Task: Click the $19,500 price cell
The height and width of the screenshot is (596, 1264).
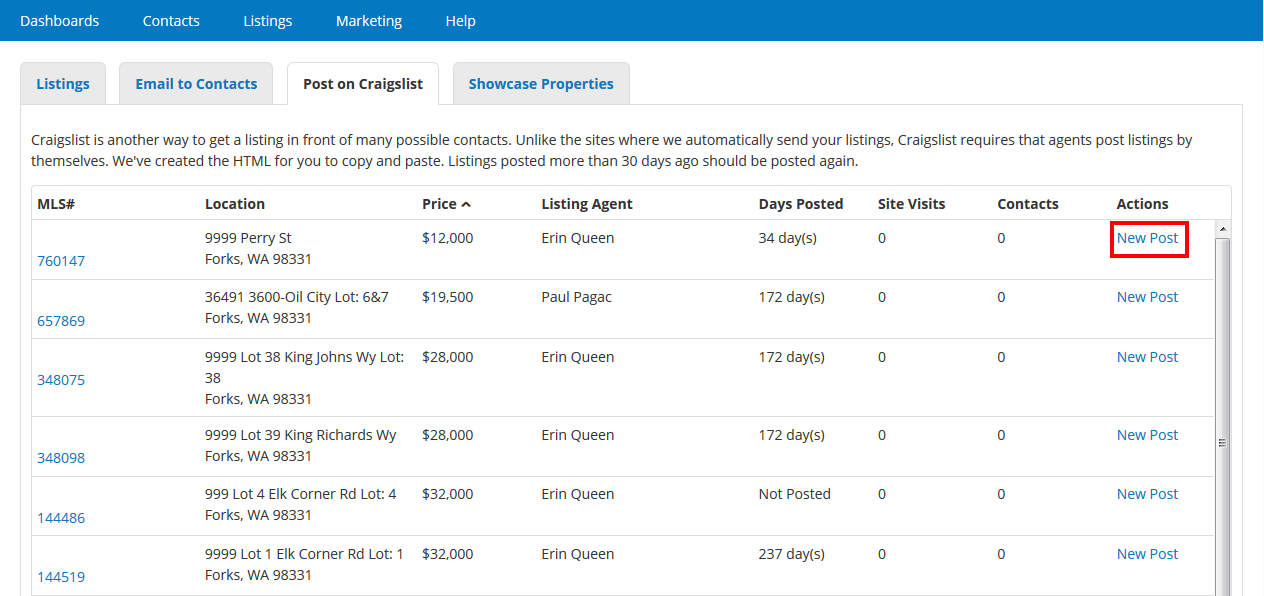Action: (x=448, y=297)
